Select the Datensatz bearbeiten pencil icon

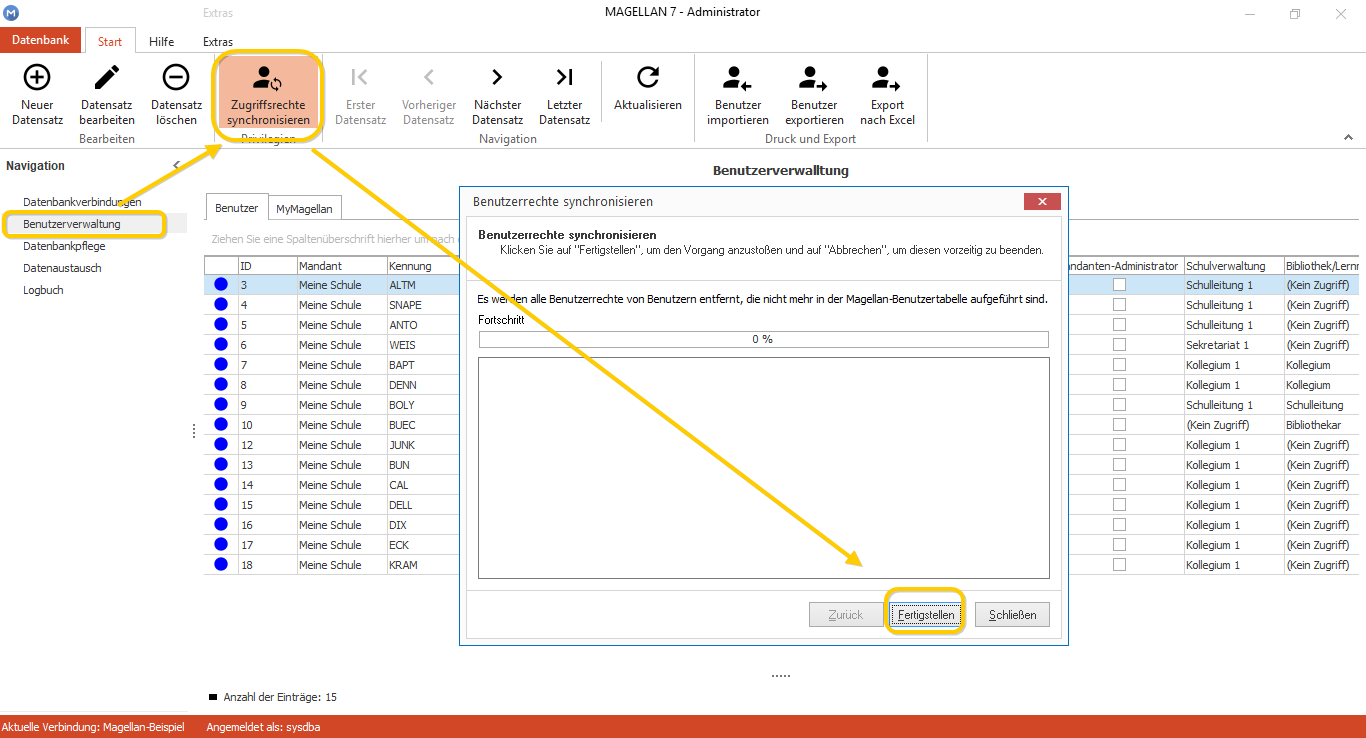point(107,77)
